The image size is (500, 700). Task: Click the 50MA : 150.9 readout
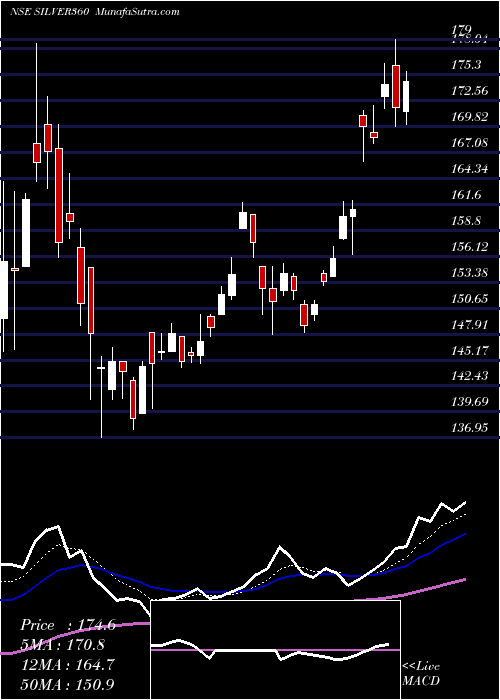68,684
